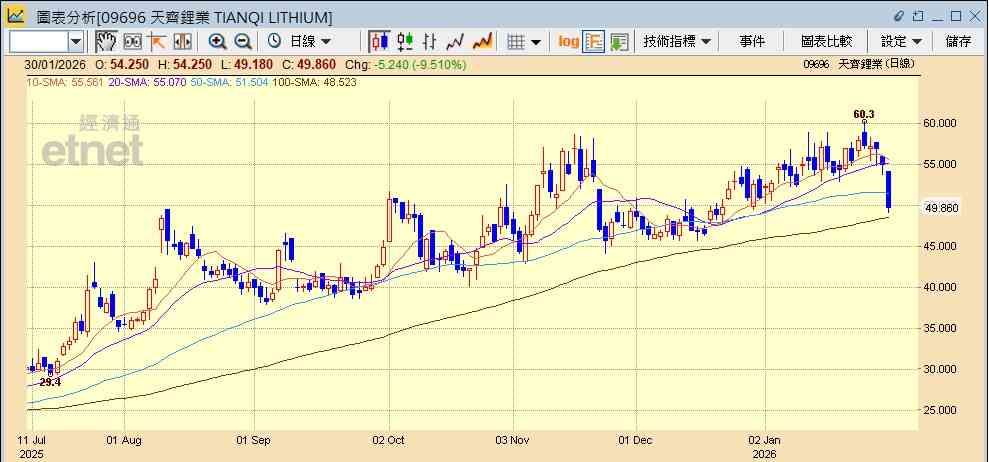Image resolution: width=989 pixels, height=462 pixels.
Task: Click the 60.3 high price marker
Action: tap(864, 114)
